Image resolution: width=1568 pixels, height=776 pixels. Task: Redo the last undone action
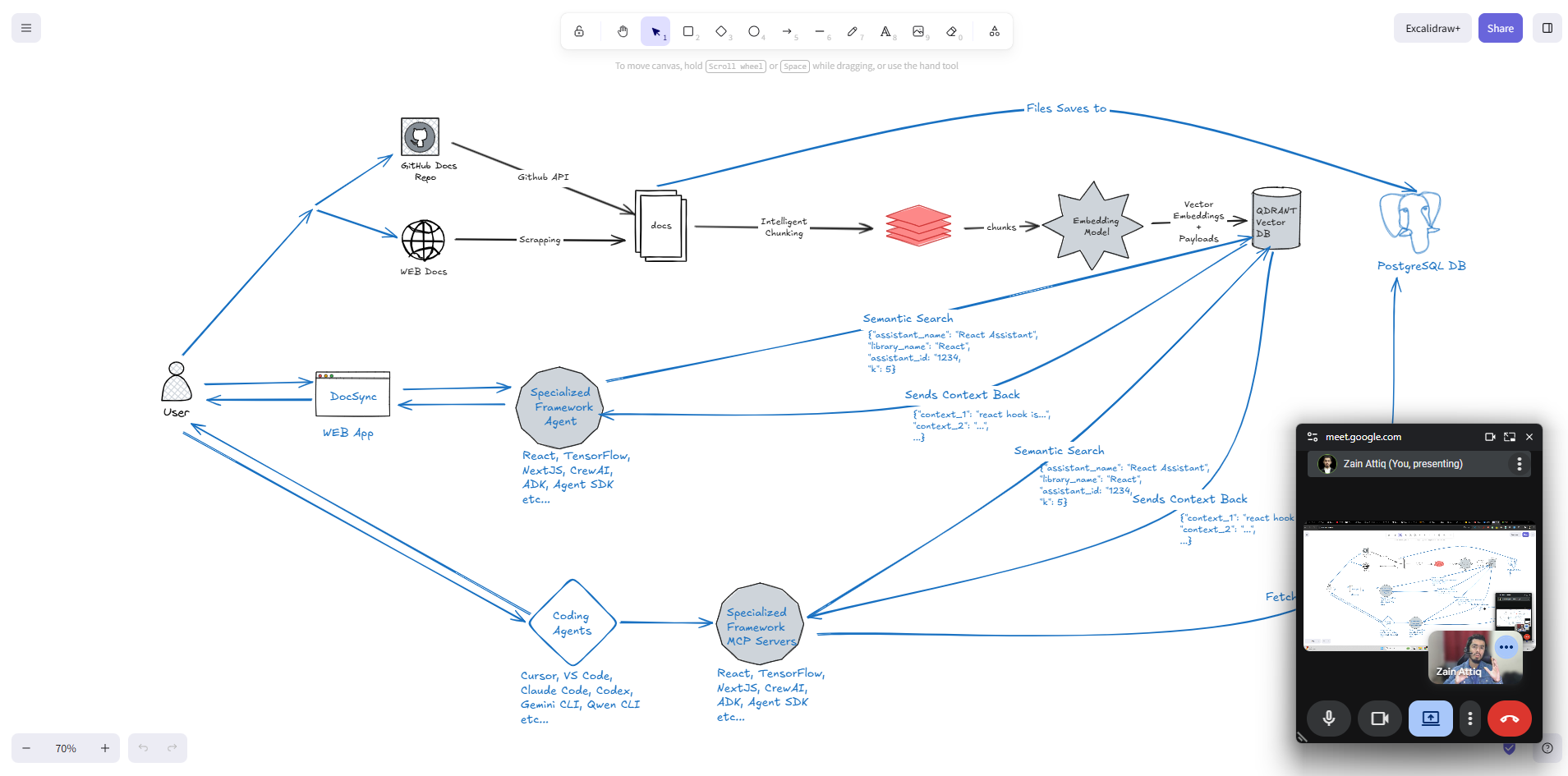coord(172,748)
